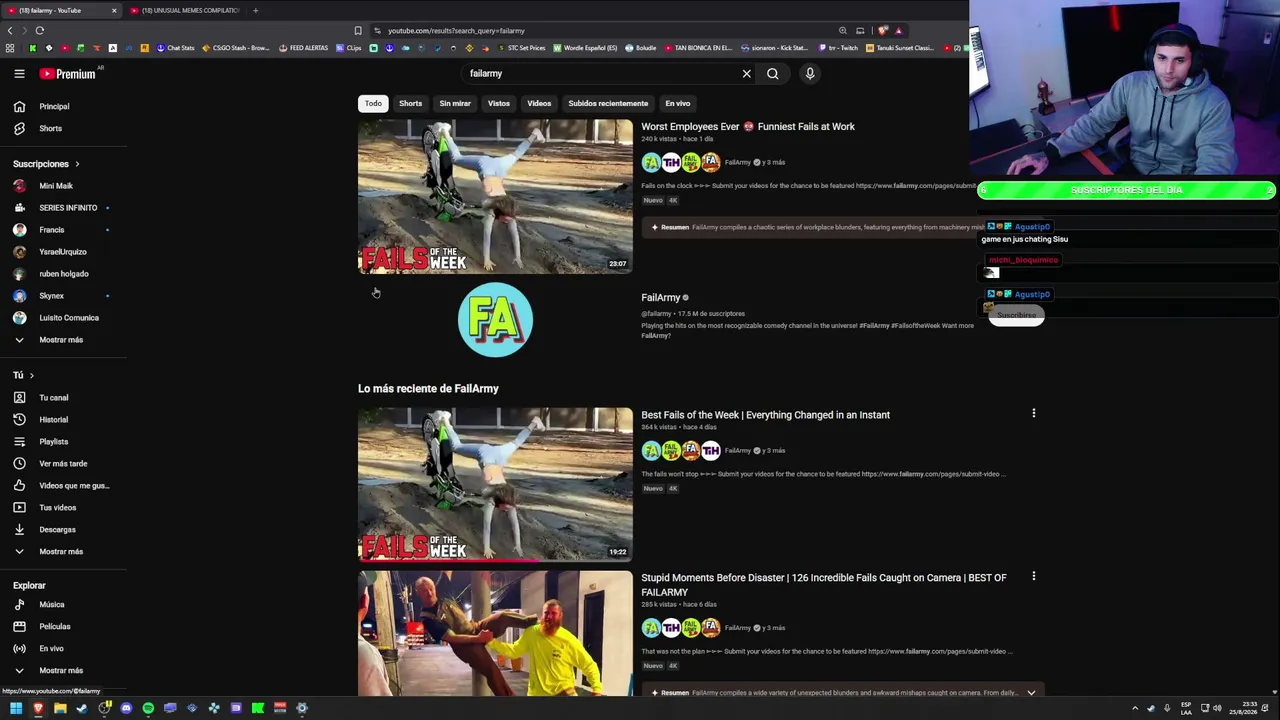
Task: Open a new browser tab
Action: (255, 10)
